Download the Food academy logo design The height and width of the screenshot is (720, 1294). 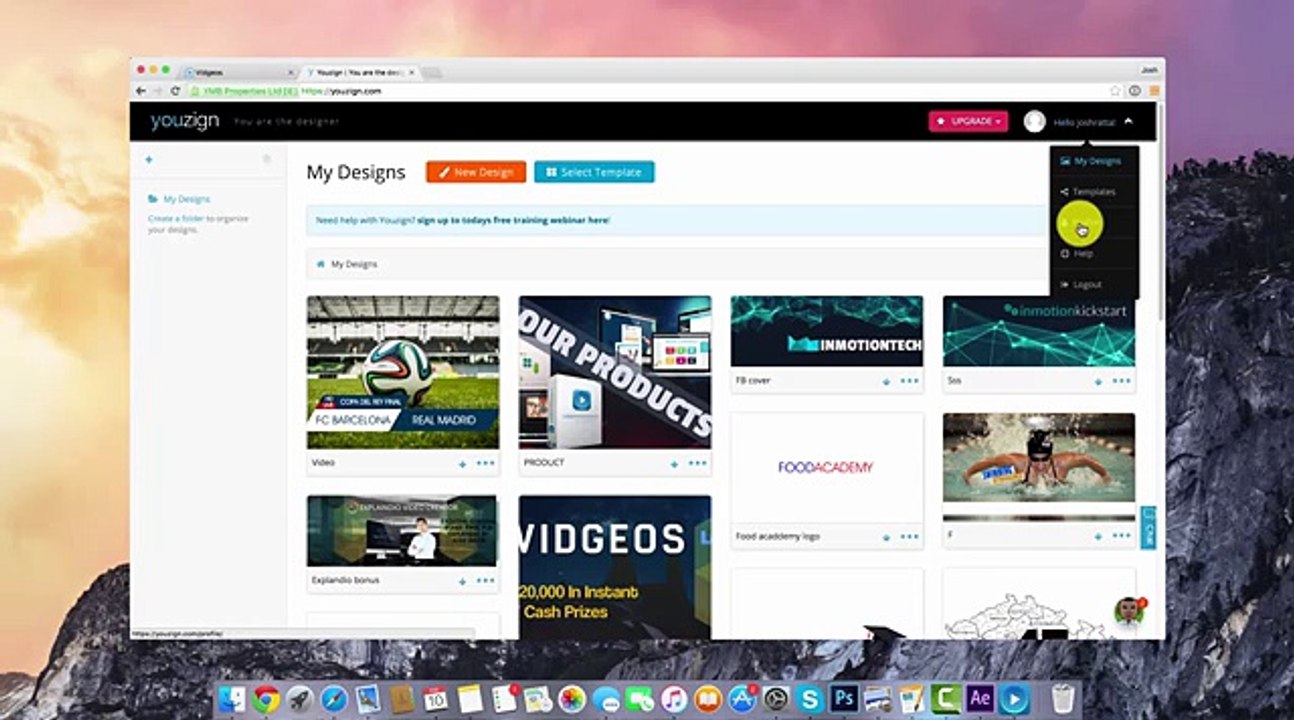pyautogui.click(x=886, y=537)
